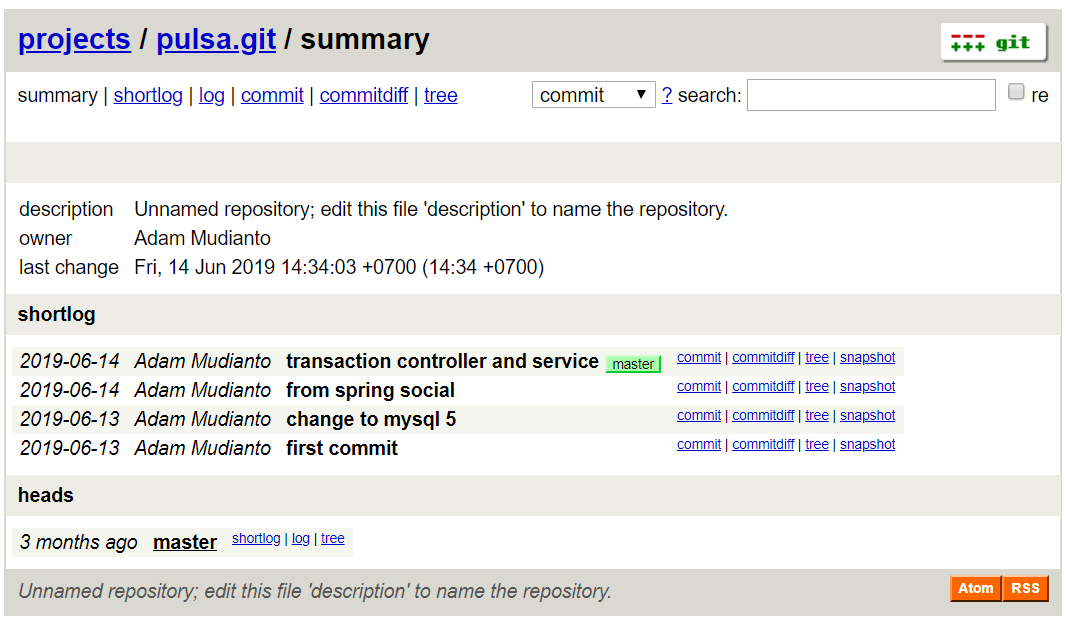
Task: View log for the master head
Action: tap(300, 538)
